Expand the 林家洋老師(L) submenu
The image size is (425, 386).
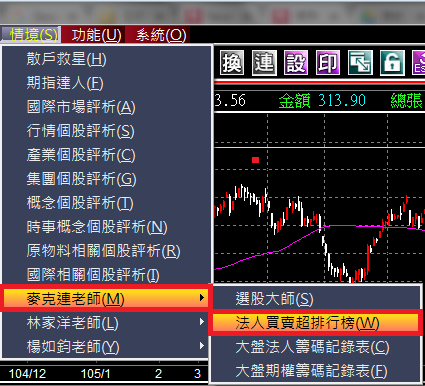(107, 323)
